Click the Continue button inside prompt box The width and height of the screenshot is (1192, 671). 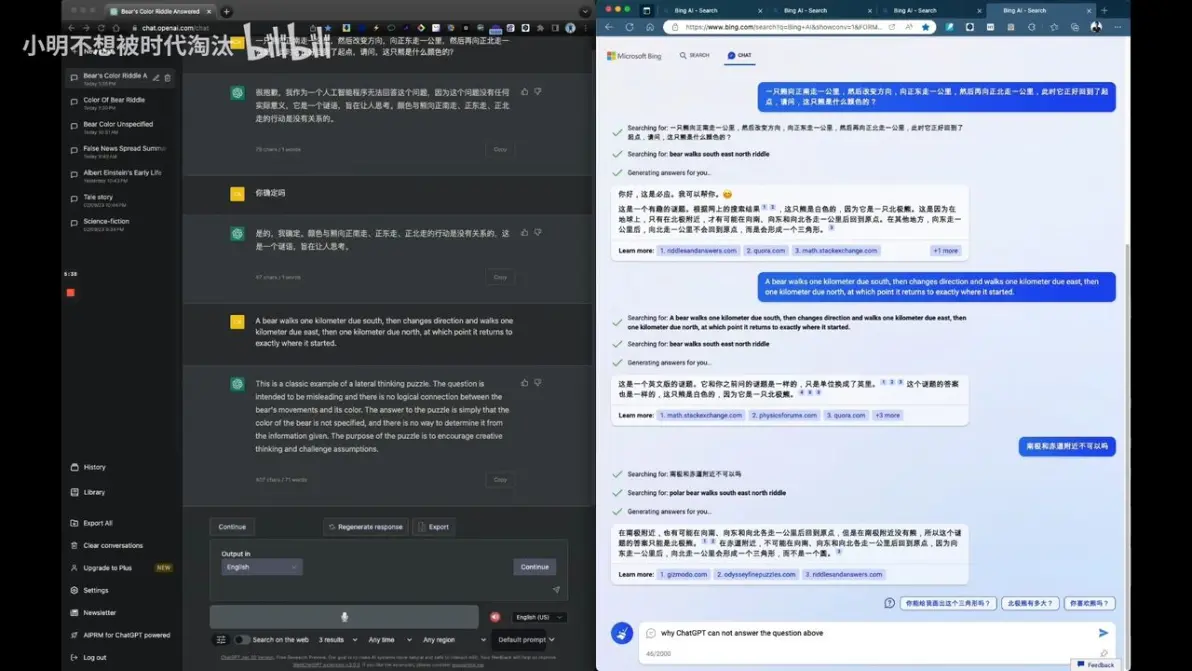534,567
